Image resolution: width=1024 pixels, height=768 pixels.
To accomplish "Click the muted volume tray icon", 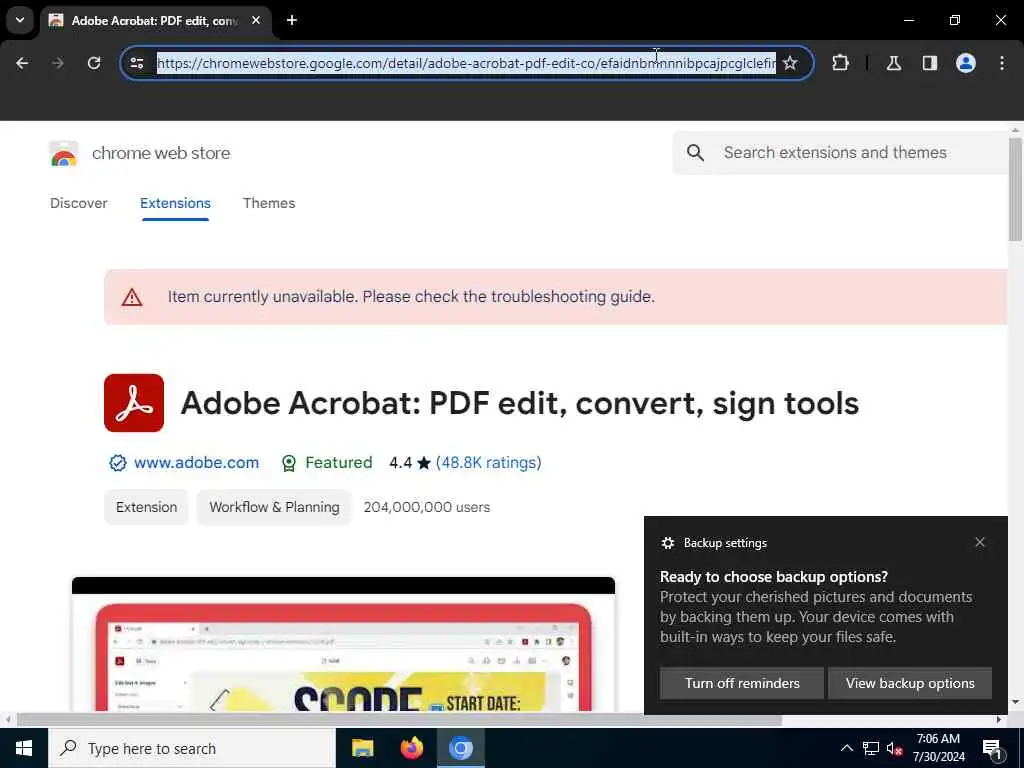I will [x=894, y=748].
